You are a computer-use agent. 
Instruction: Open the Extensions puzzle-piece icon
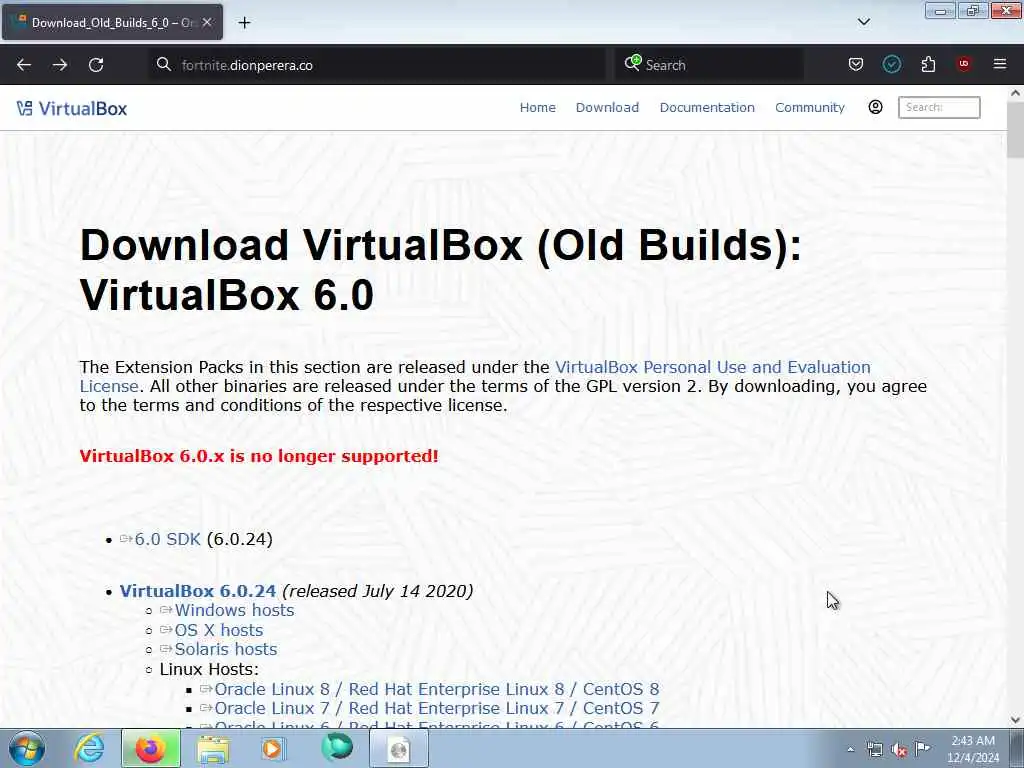coord(928,64)
